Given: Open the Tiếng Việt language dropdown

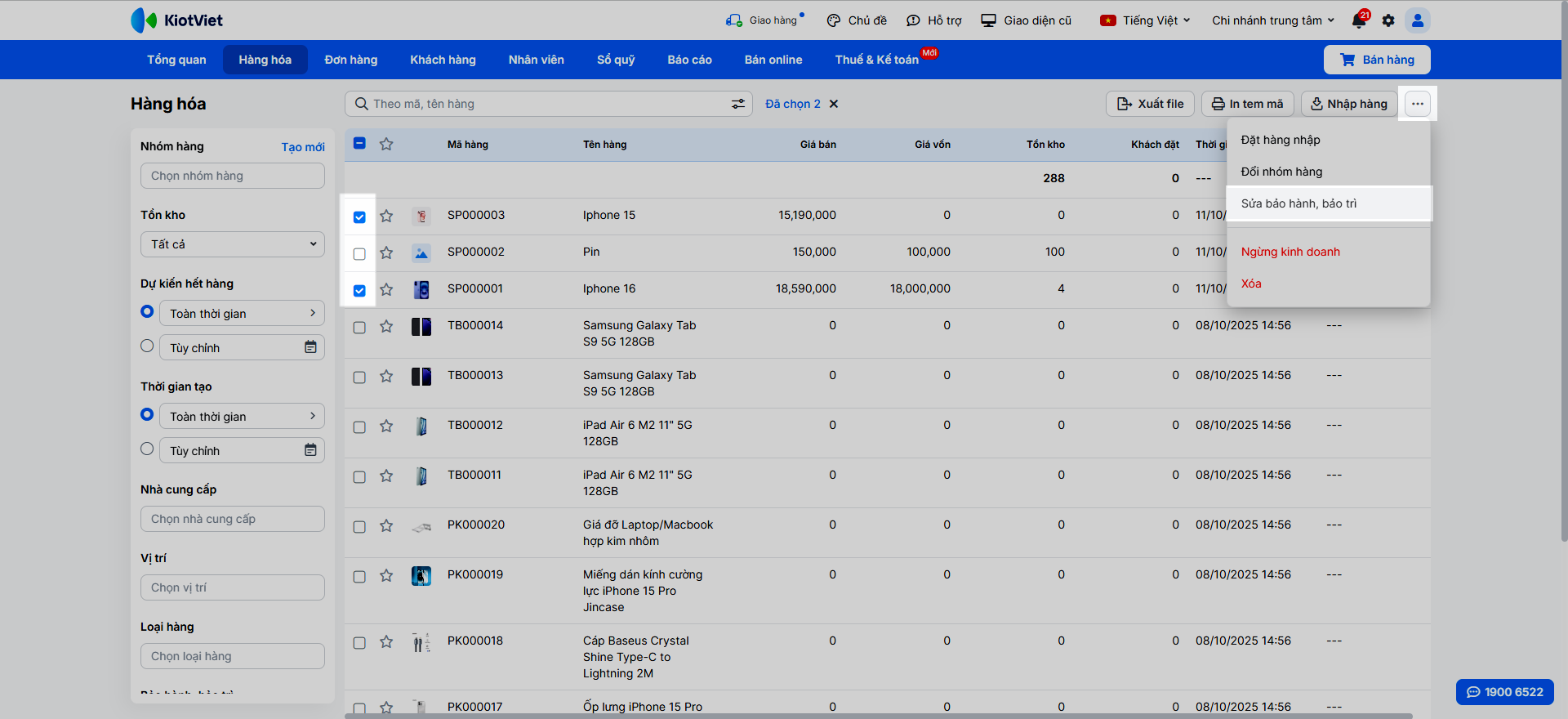Looking at the screenshot, I should (1146, 20).
